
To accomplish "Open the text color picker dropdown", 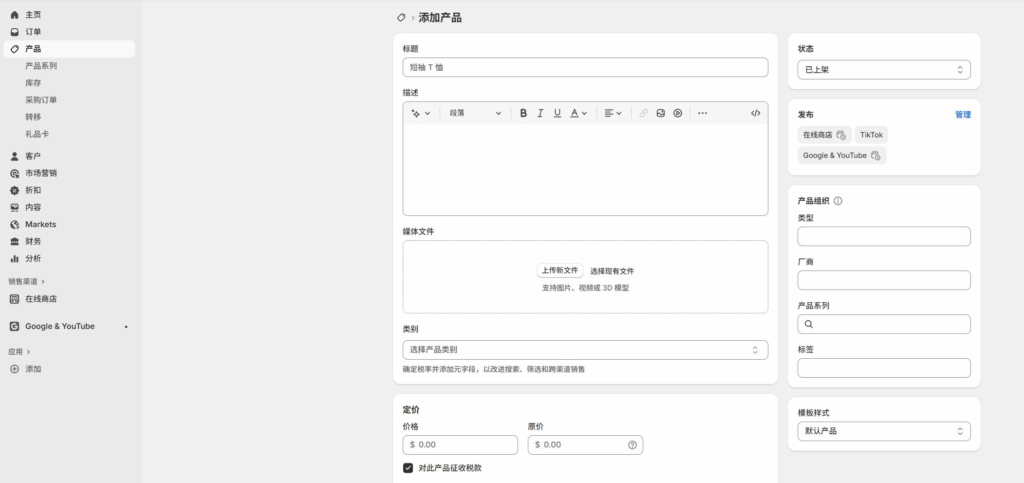I will (578, 113).
